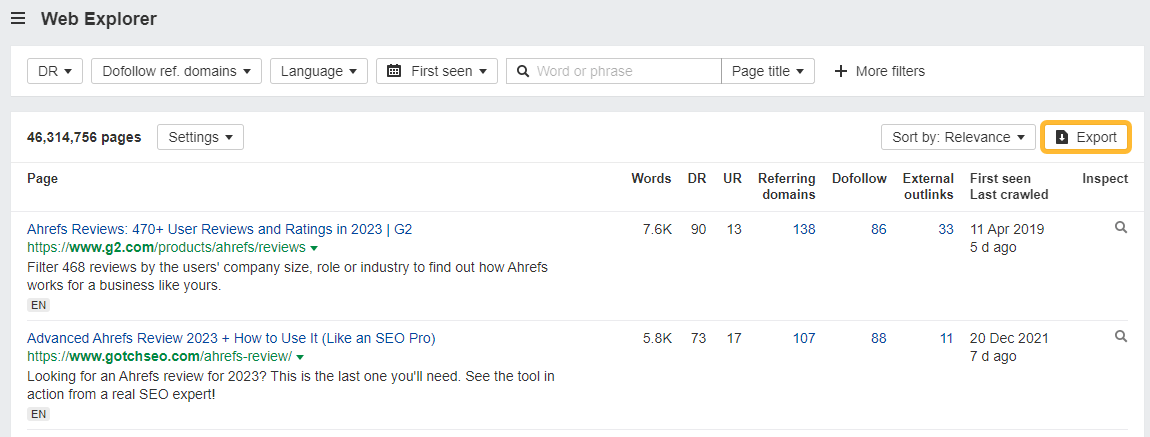1150x437 pixels.
Task: Open the Language filter dropdown
Action: point(319,71)
